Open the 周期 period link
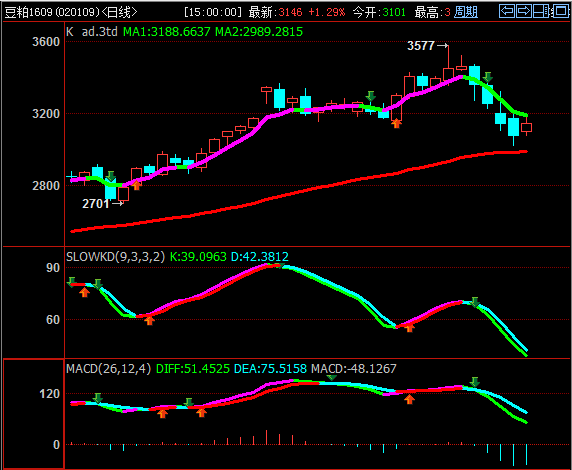Screen dimensions: 572x470 tap(466, 12)
